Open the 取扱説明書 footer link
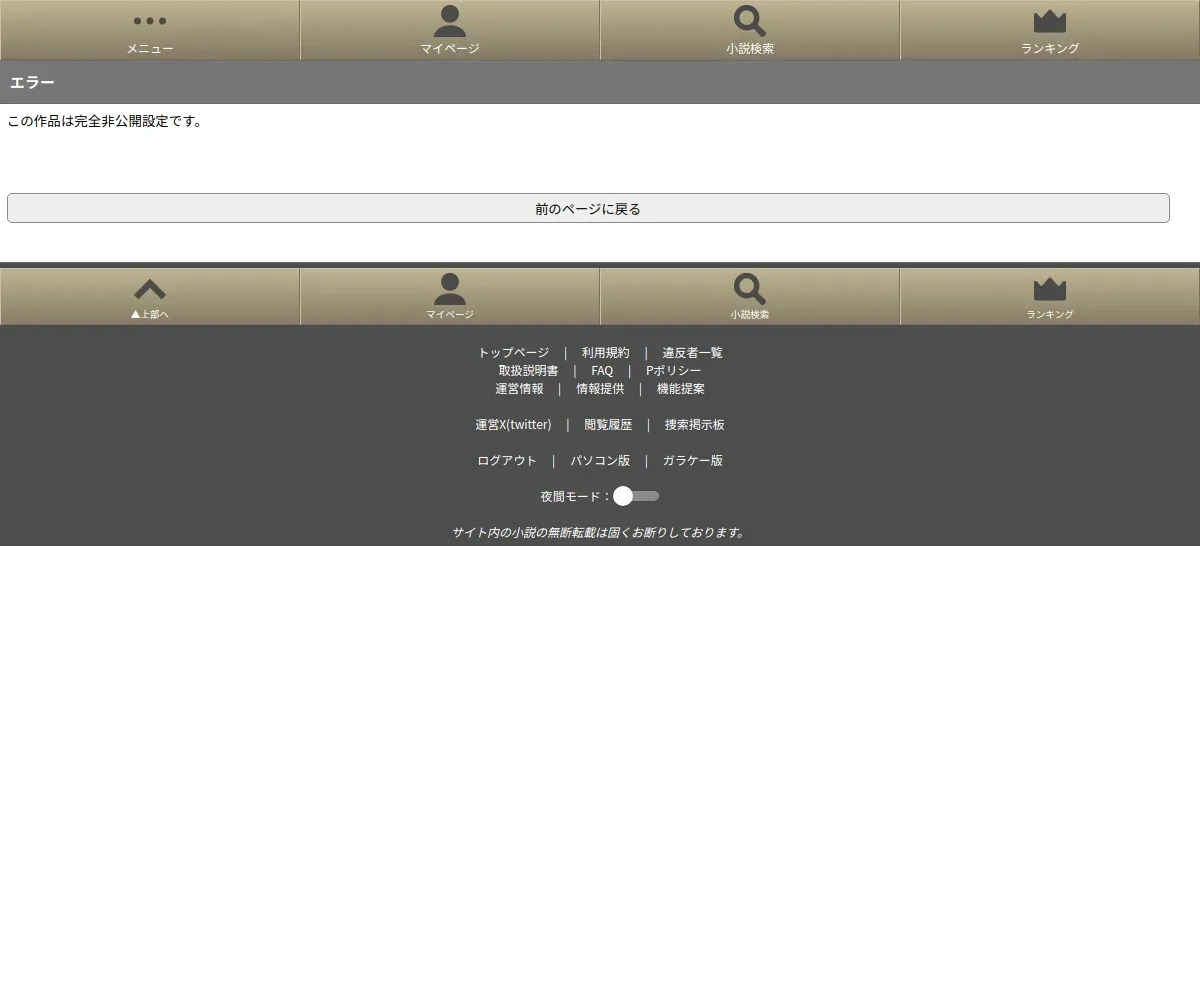The width and height of the screenshot is (1200, 1000). point(529,371)
